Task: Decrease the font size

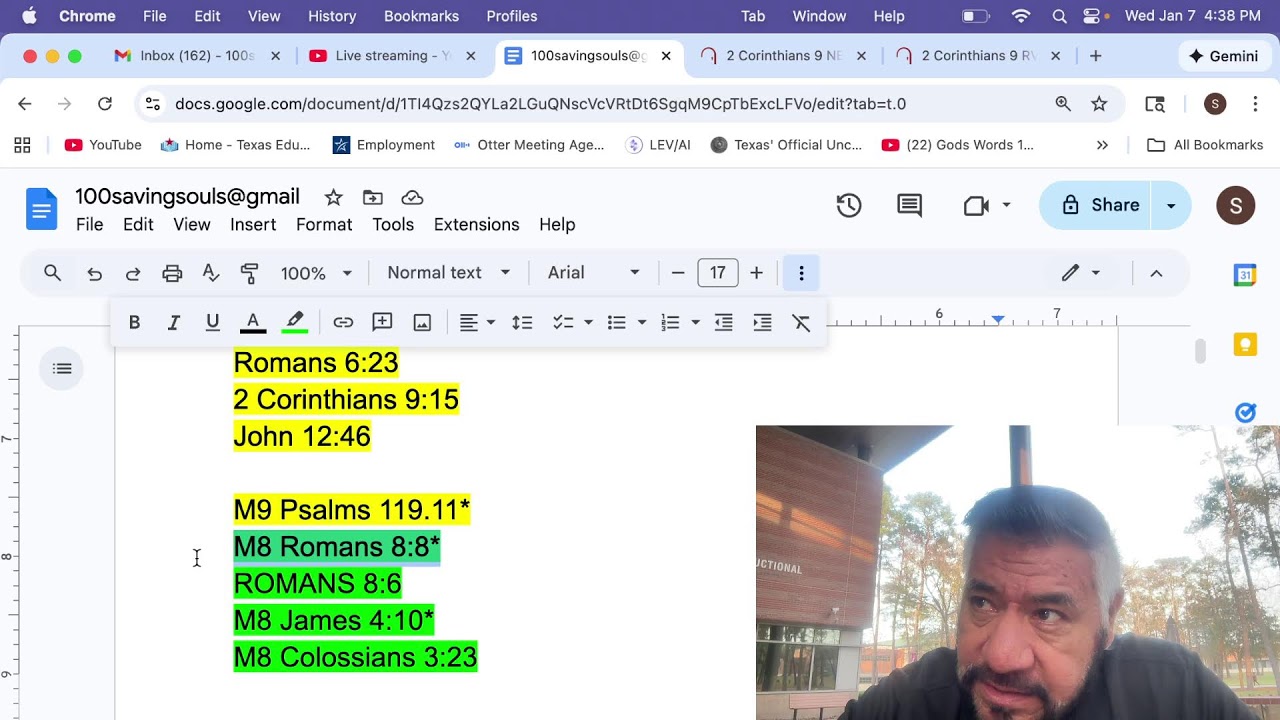Action: 678,273
